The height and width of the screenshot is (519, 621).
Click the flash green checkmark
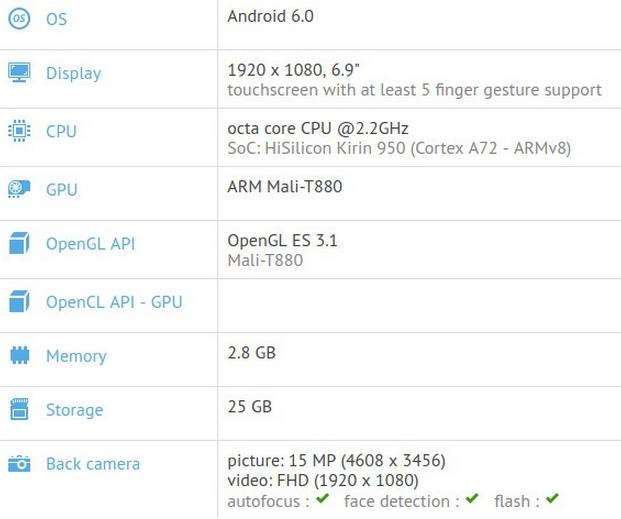coord(552,499)
